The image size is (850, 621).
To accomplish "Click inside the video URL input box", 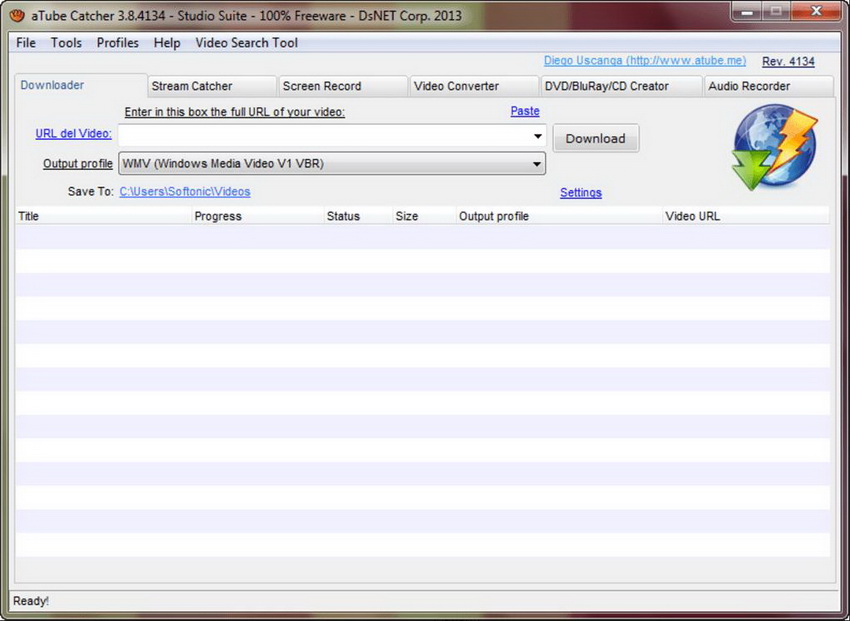I will point(320,135).
